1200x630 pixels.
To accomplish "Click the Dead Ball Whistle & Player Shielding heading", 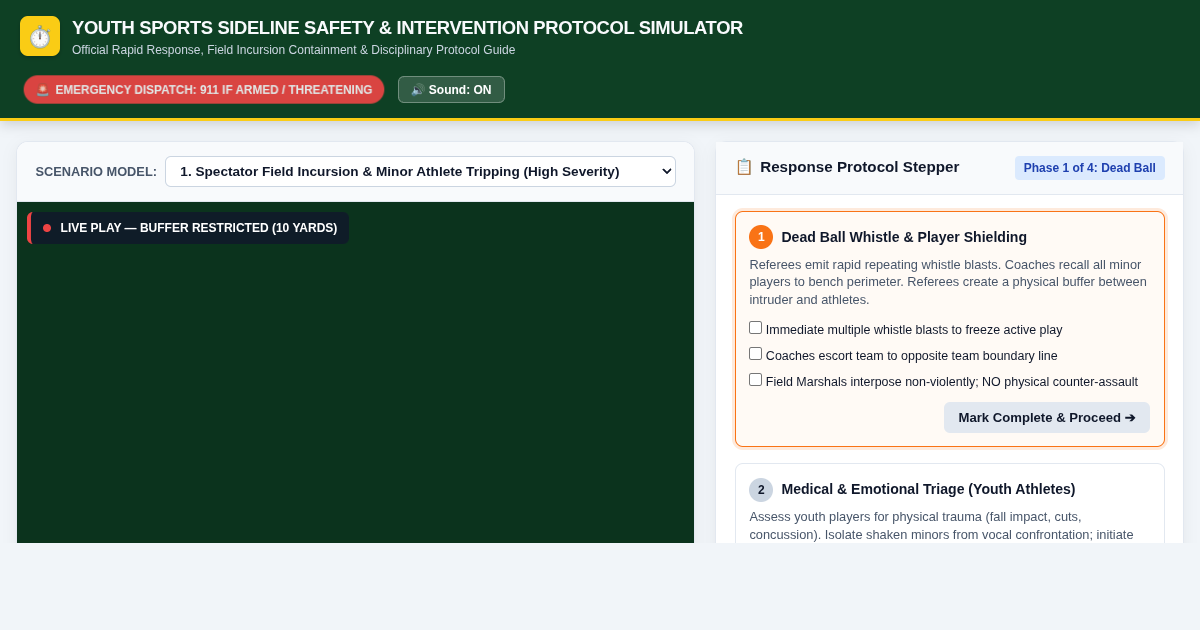I will click(x=904, y=237).
